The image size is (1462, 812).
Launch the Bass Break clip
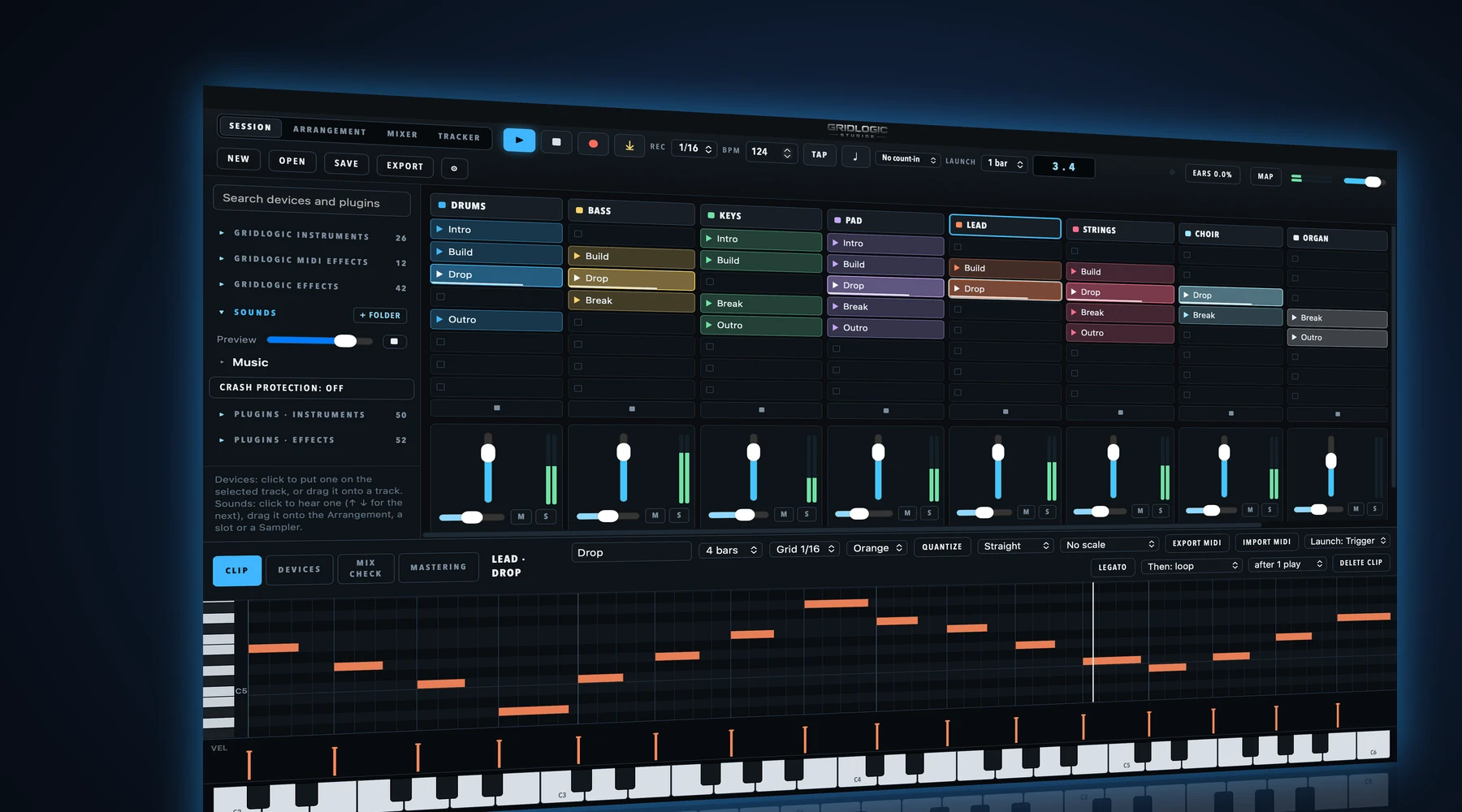[x=631, y=300]
